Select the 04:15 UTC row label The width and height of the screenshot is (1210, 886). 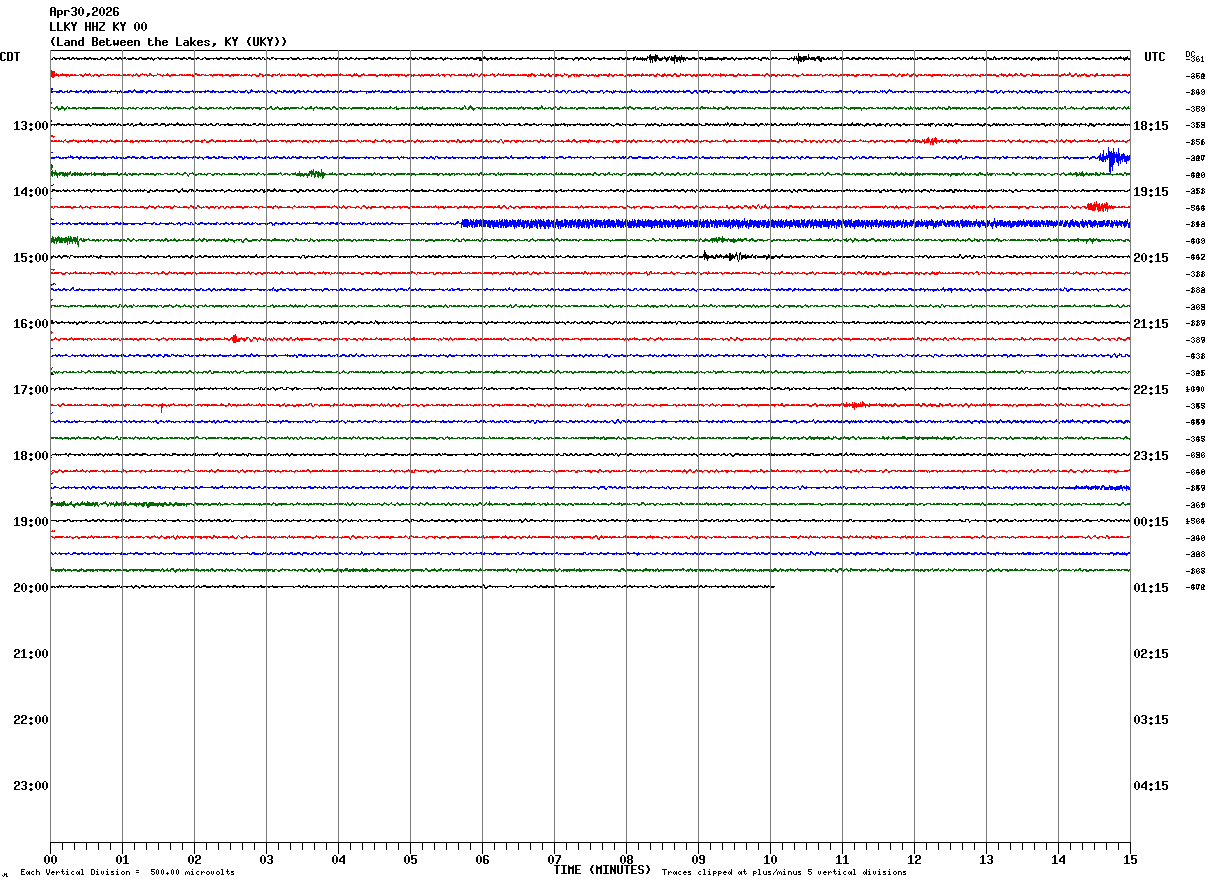[1151, 786]
